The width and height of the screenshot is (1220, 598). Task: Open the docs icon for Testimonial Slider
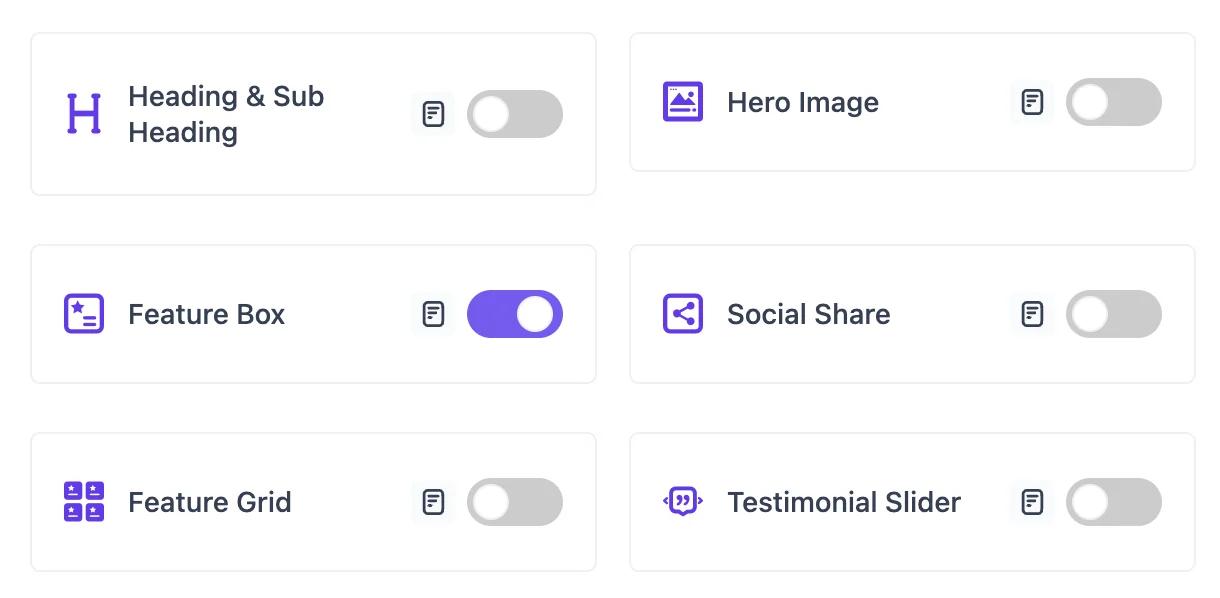click(1031, 502)
